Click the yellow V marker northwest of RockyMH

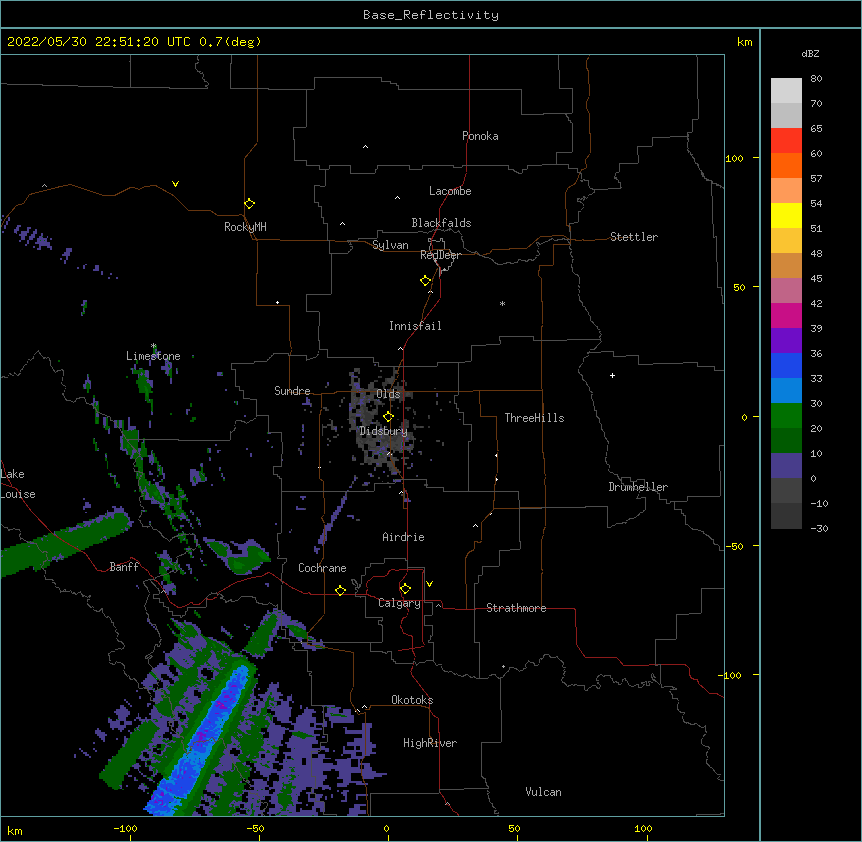(x=175, y=184)
